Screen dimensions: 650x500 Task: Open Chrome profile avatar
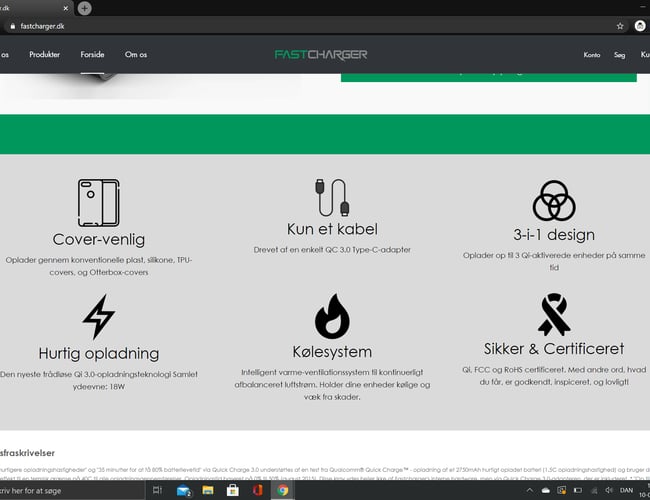point(640,26)
